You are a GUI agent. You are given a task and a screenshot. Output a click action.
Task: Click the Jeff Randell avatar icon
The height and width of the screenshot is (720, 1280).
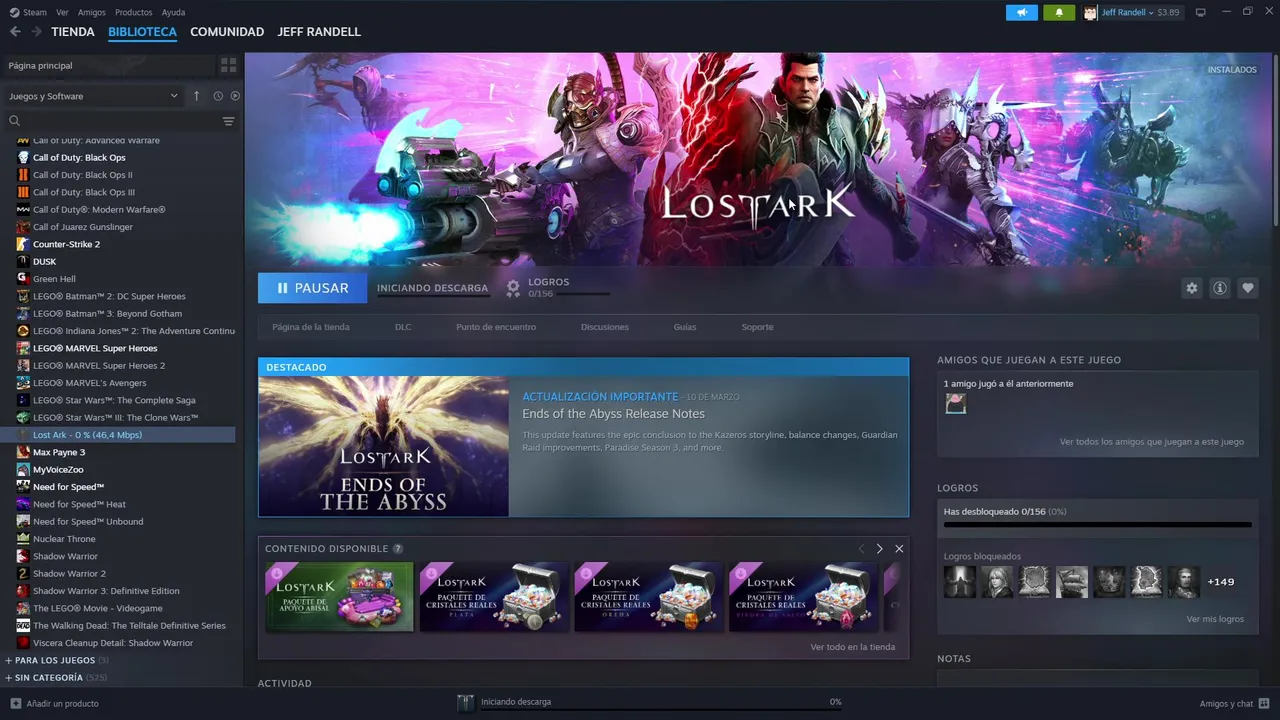[x=1090, y=13]
